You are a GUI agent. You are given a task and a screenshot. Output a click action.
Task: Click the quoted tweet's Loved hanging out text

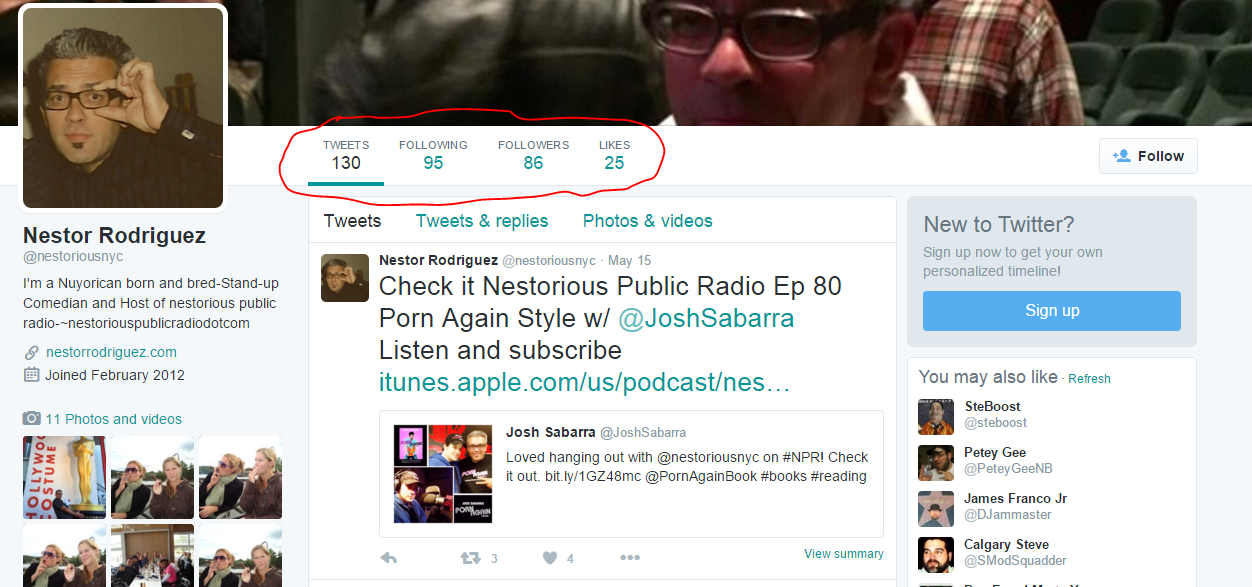[687, 466]
